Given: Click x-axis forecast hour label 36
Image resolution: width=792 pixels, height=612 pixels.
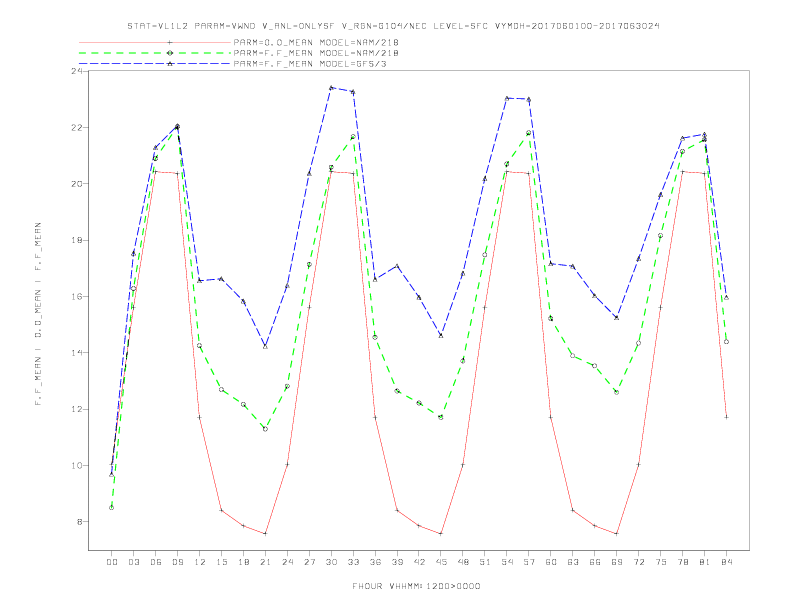Looking at the screenshot, I should (x=375, y=562).
